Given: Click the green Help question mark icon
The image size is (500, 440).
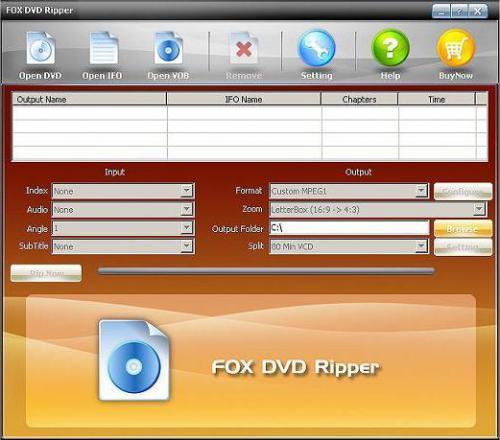Looking at the screenshot, I should [390, 48].
